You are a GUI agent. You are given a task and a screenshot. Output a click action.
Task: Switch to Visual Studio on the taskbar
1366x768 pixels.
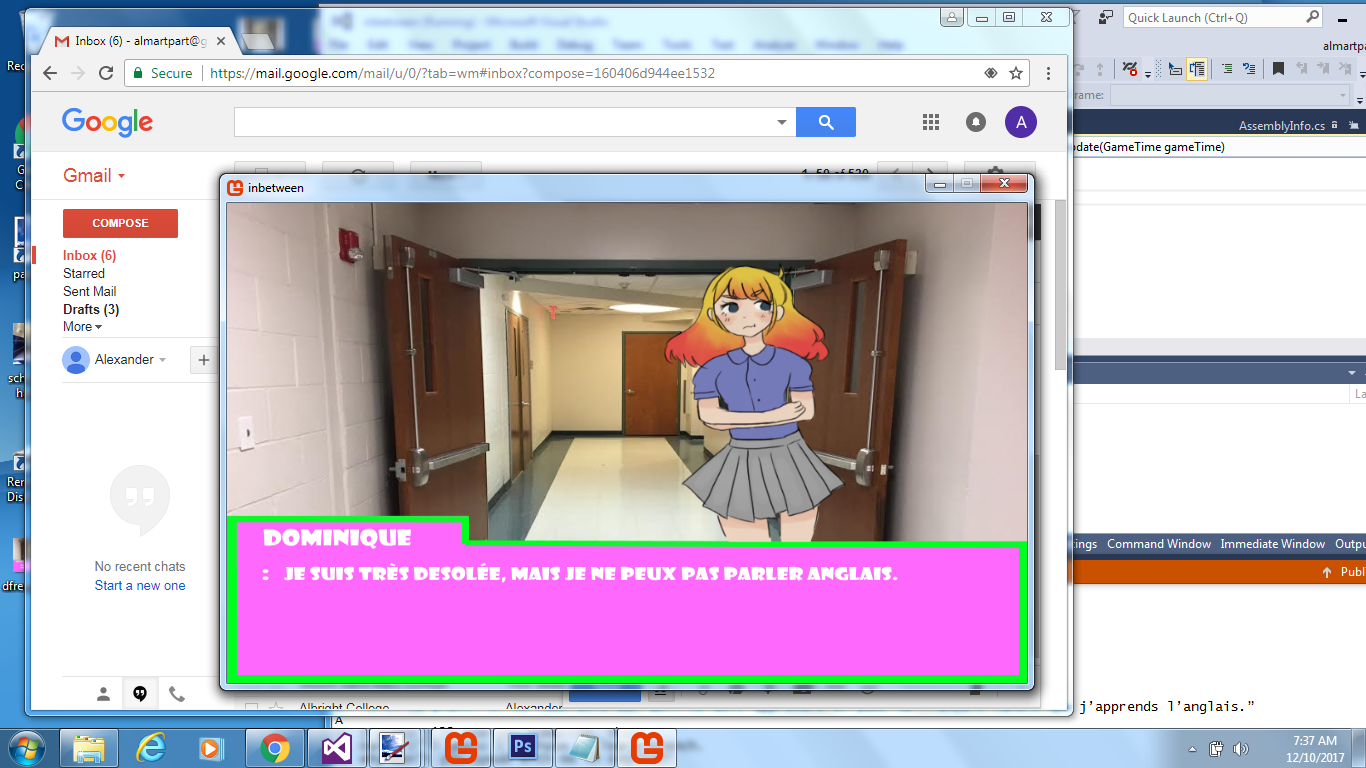(337, 748)
